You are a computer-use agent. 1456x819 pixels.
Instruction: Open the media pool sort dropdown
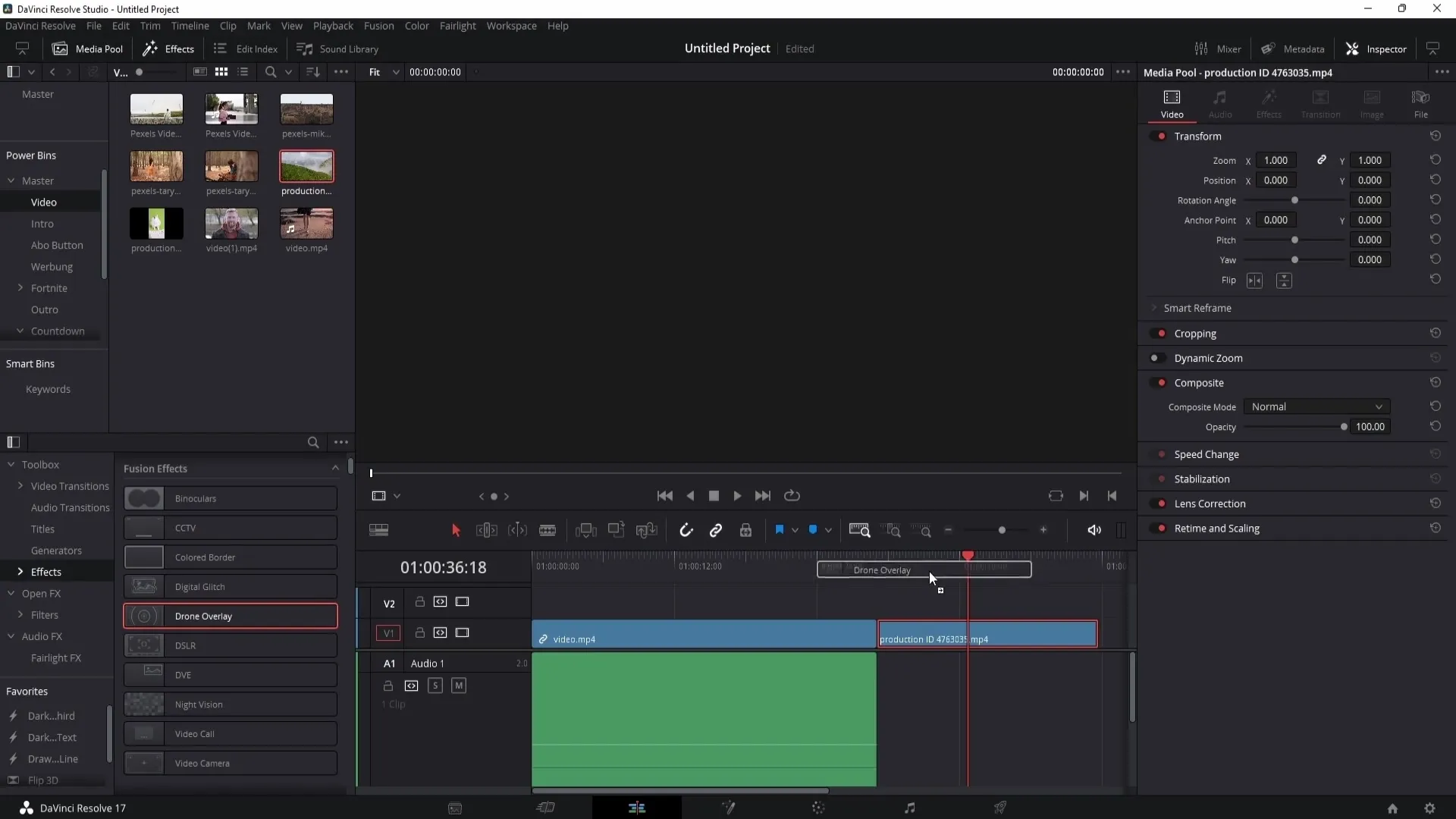point(313,72)
